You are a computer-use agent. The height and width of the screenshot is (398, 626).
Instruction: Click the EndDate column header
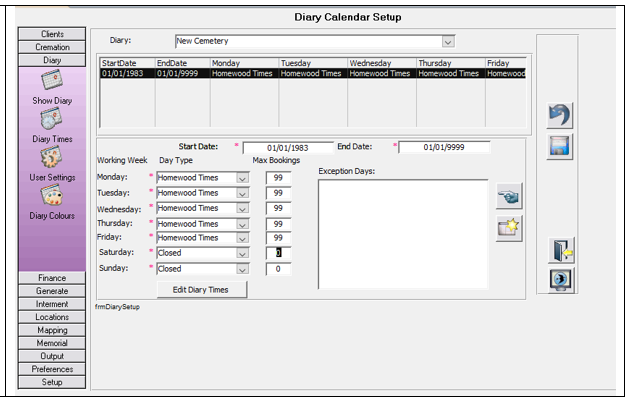(x=182, y=63)
